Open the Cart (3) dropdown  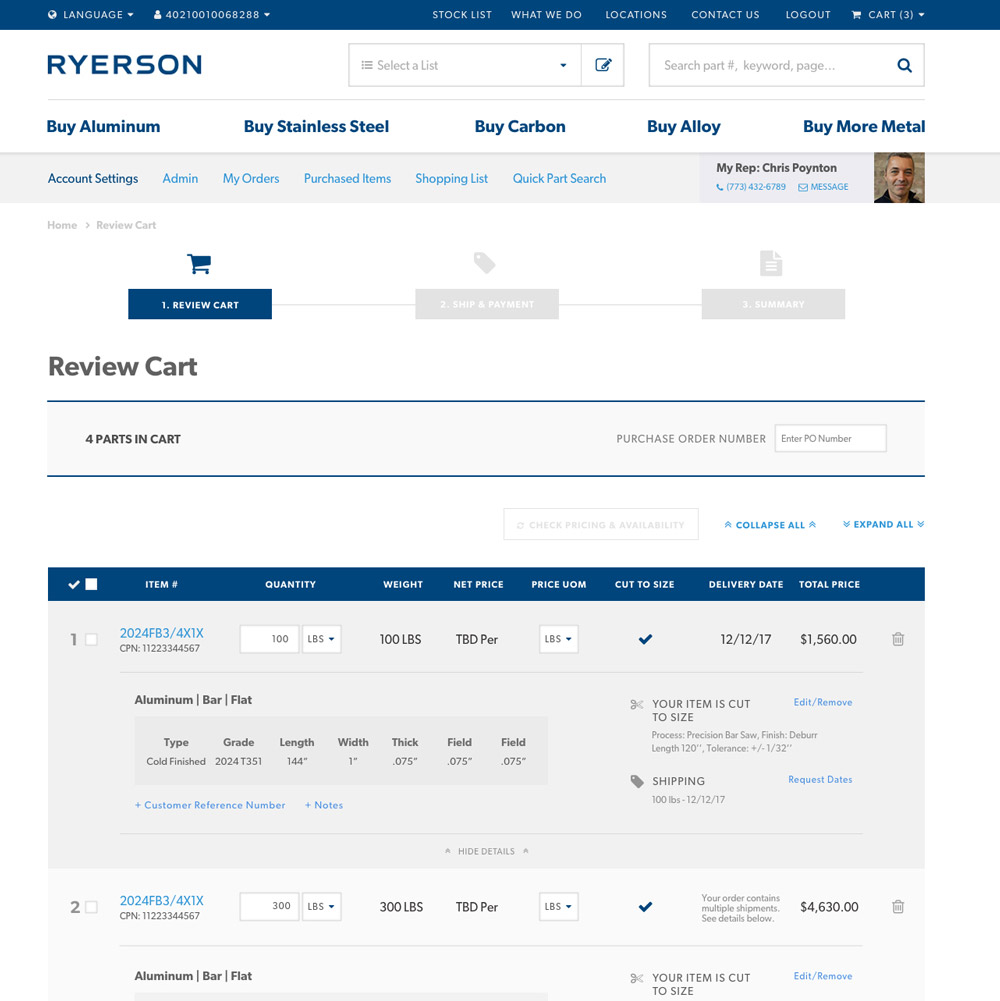click(x=888, y=15)
